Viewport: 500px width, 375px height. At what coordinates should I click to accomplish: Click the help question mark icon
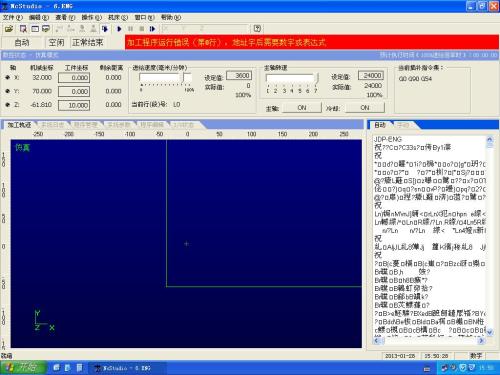pos(257,29)
